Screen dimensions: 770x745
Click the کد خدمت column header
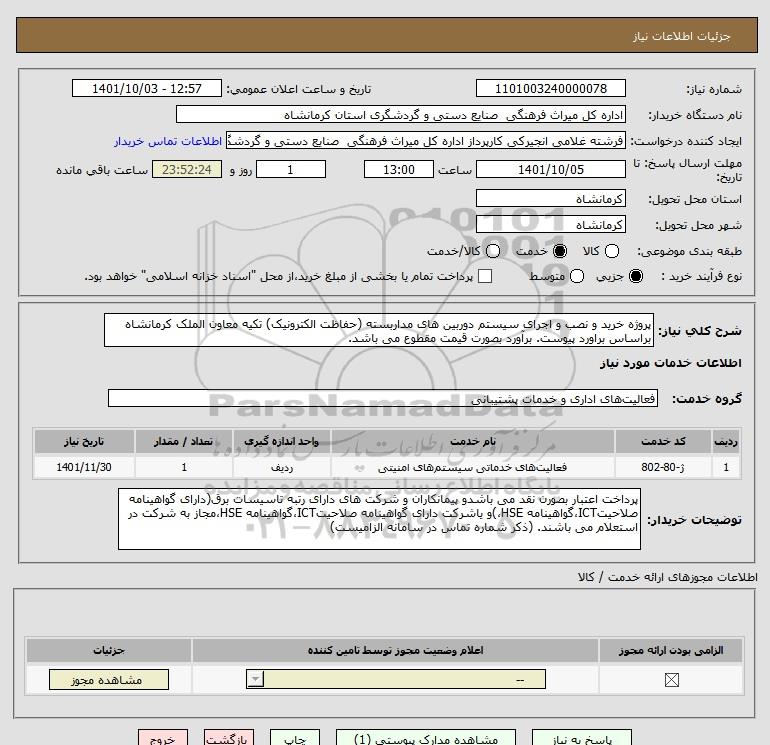pos(663,441)
